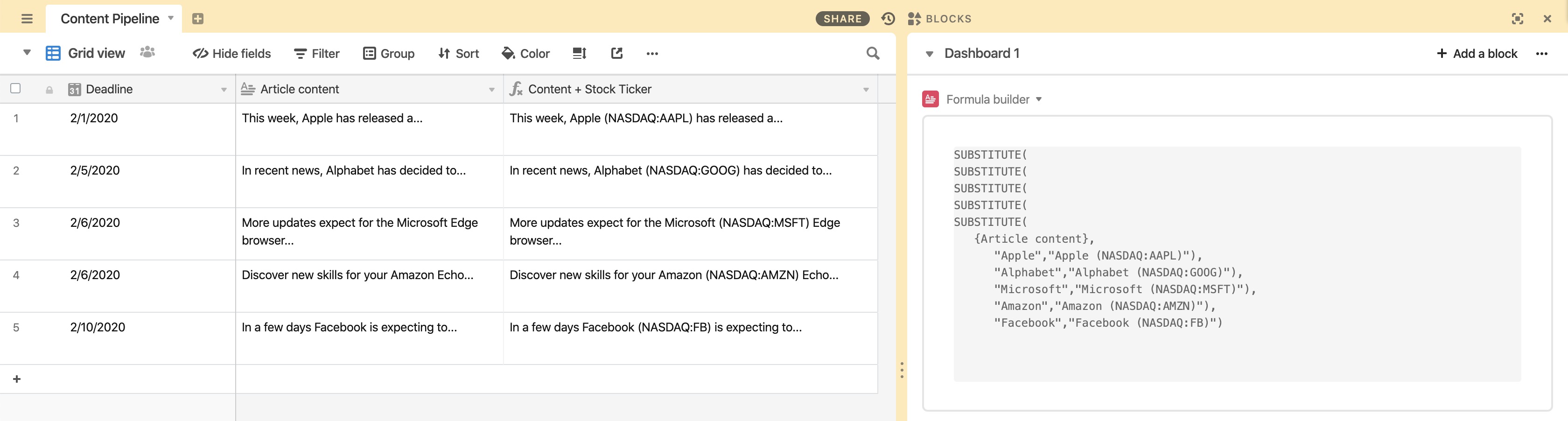Share view with export icon
Viewport: 1568px width, 421px height.
click(x=616, y=54)
